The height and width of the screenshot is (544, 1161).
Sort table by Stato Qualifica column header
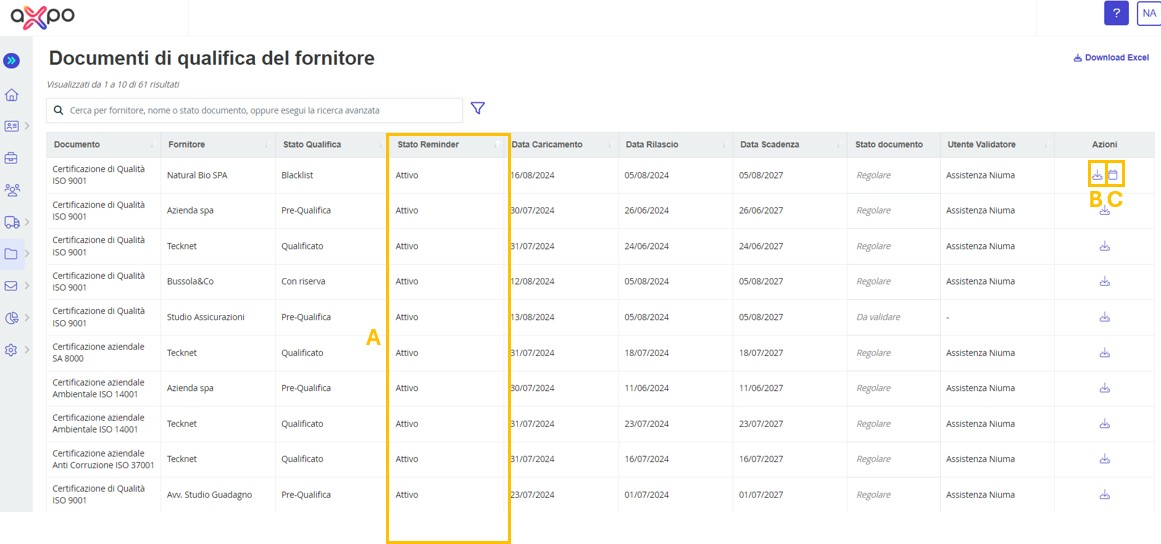[332, 144]
